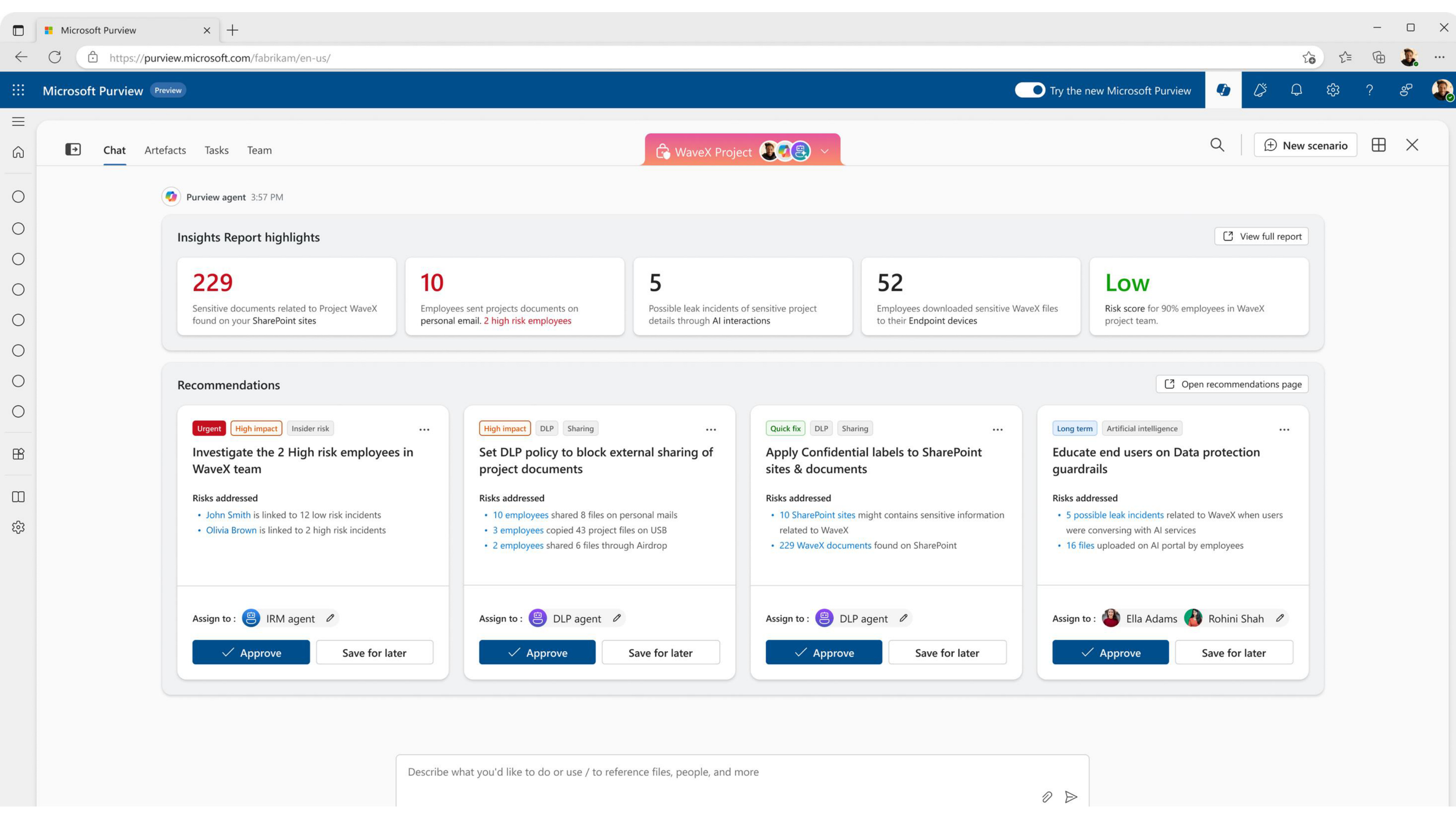Go to Home in left sidebar

click(x=18, y=152)
